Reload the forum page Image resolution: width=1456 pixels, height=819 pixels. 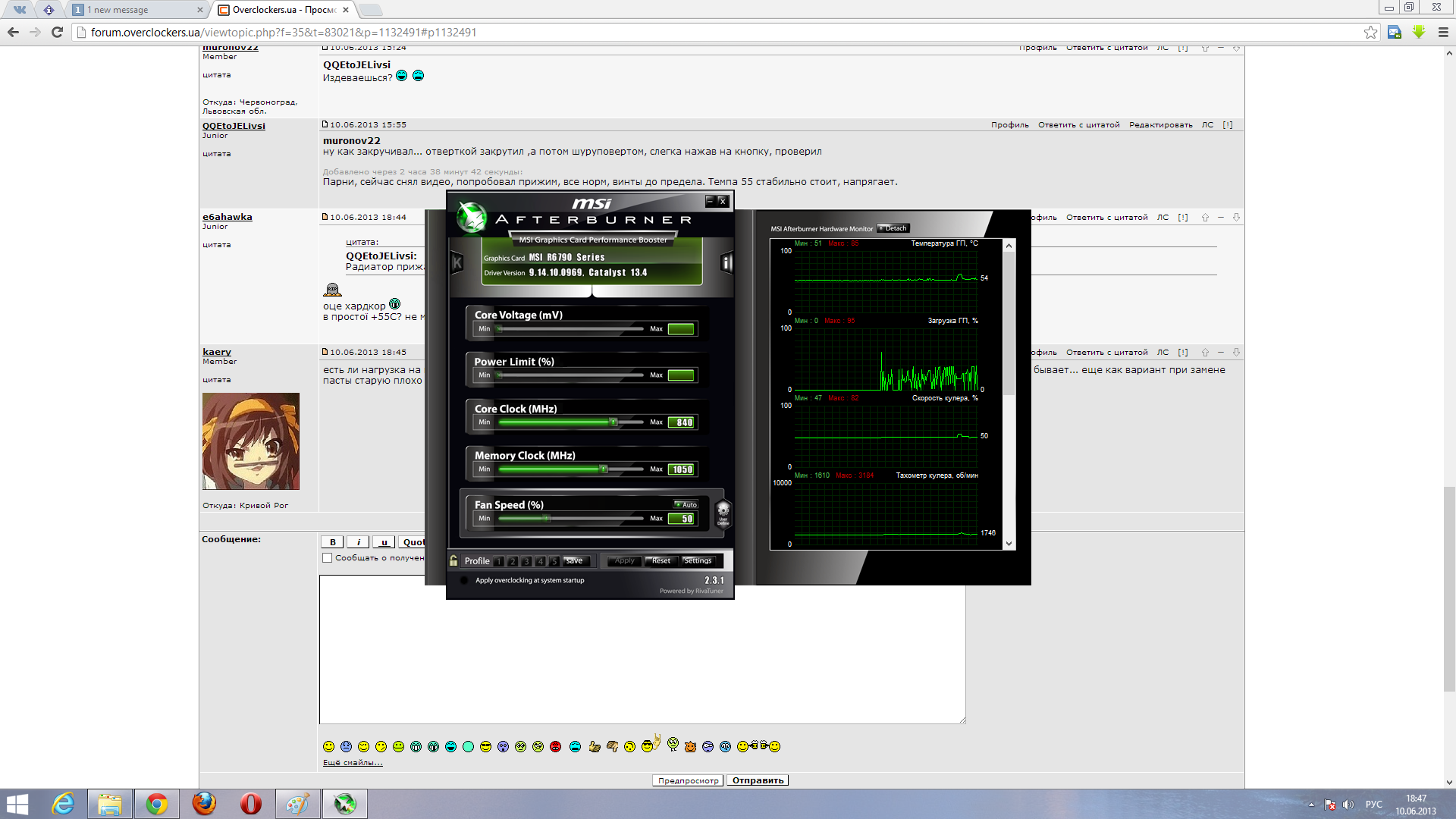coord(57,32)
